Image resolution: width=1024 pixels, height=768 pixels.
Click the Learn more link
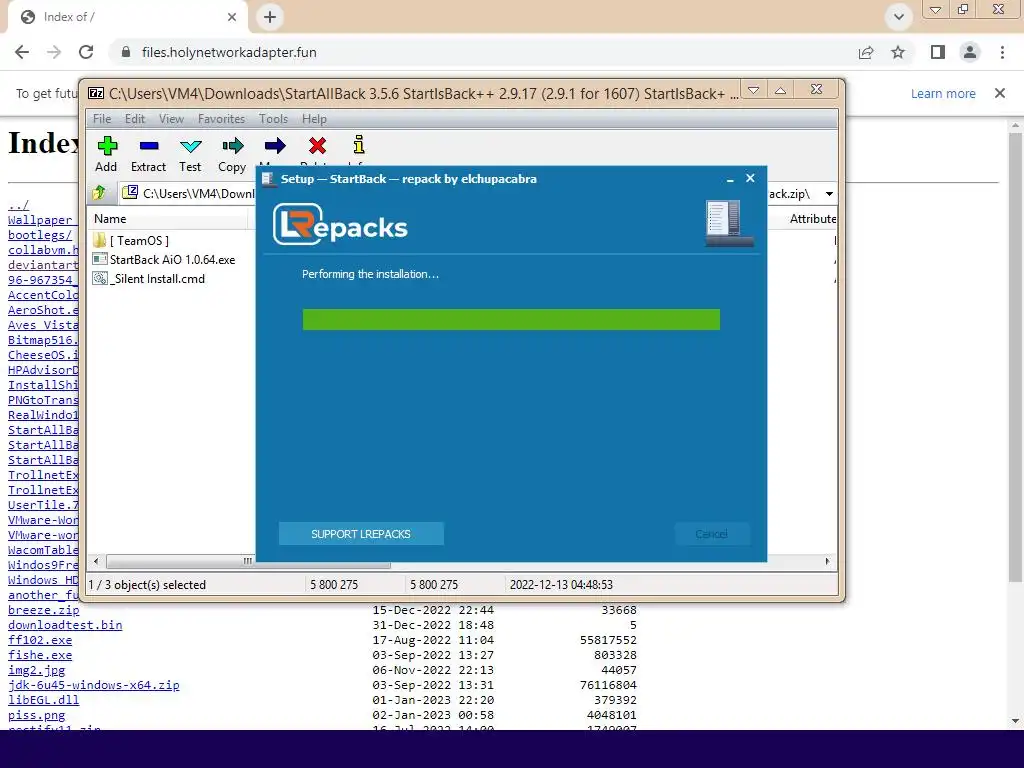pos(943,93)
